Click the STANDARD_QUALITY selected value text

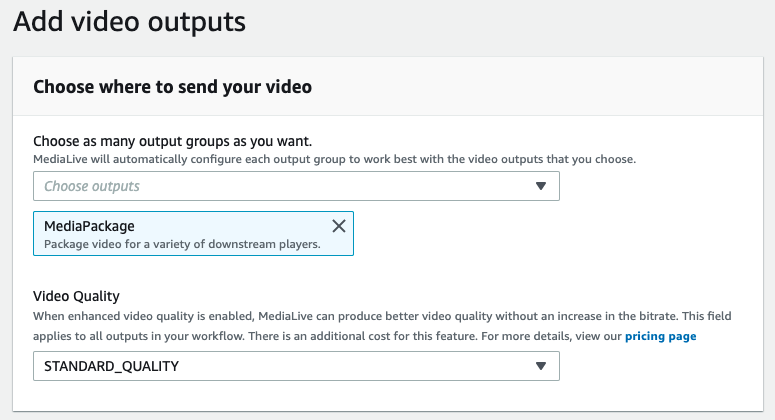point(111,366)
